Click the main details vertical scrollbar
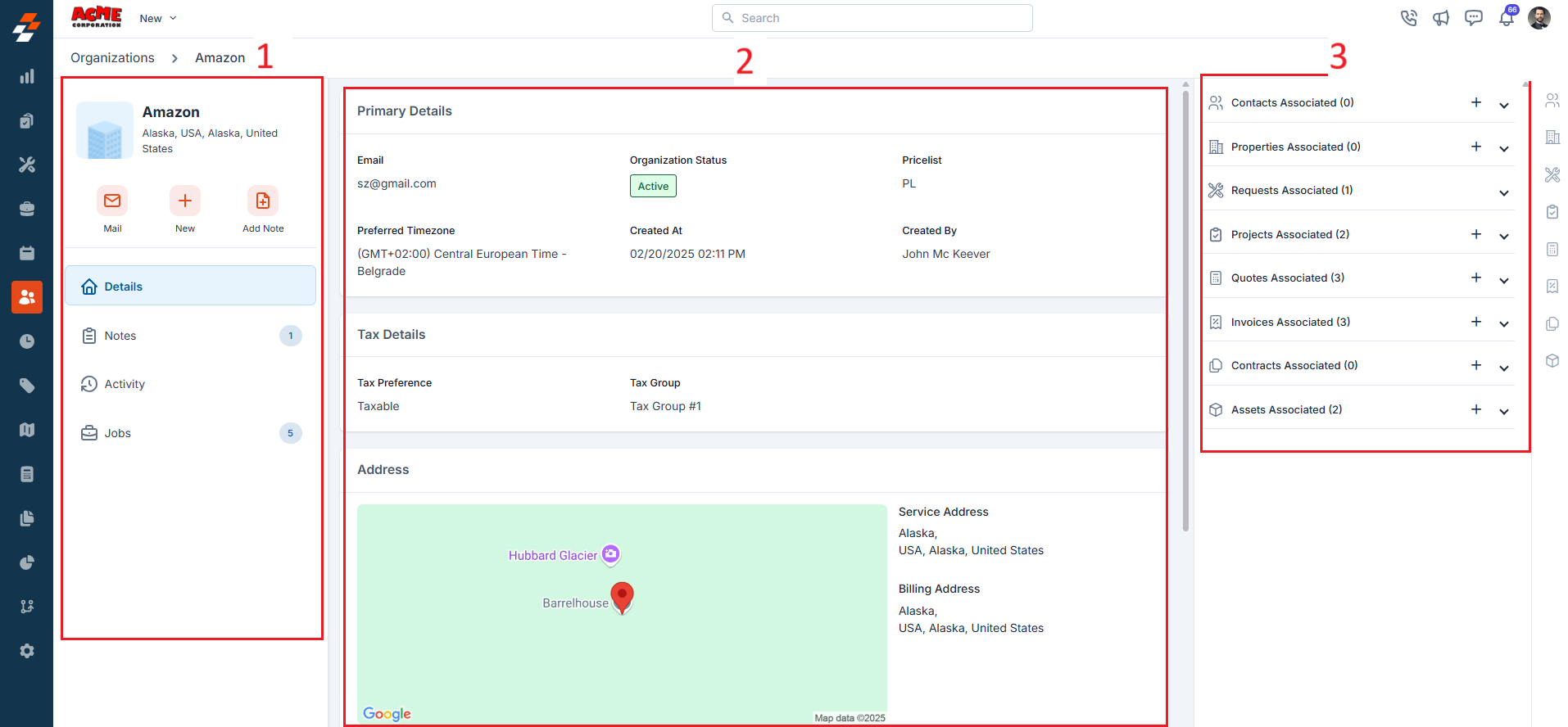Viewport: 1568px width, 727px height. tap(1185, 309)
